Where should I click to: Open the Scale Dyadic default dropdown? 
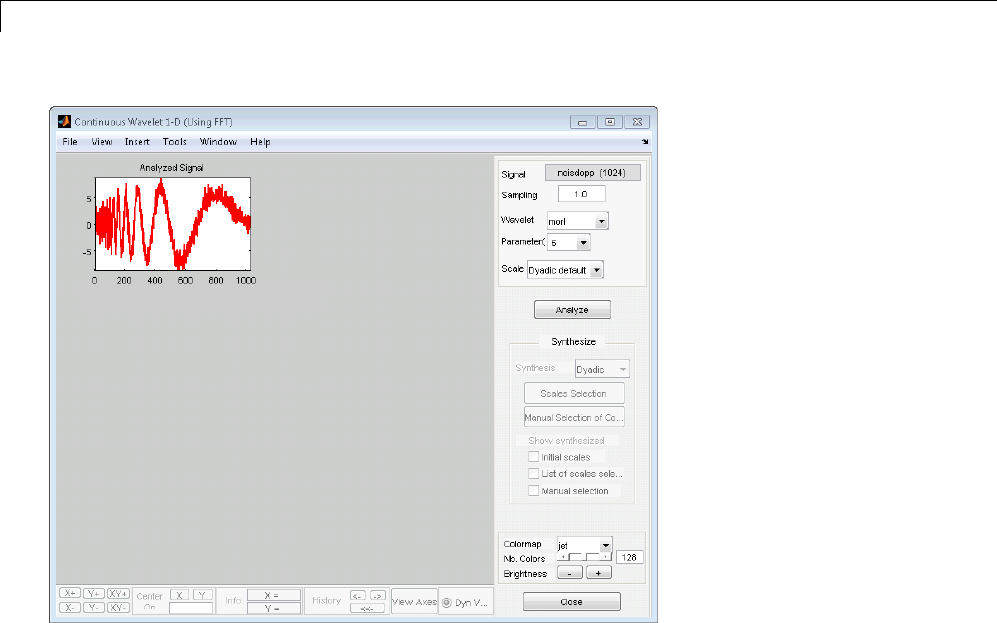[565, 270]
